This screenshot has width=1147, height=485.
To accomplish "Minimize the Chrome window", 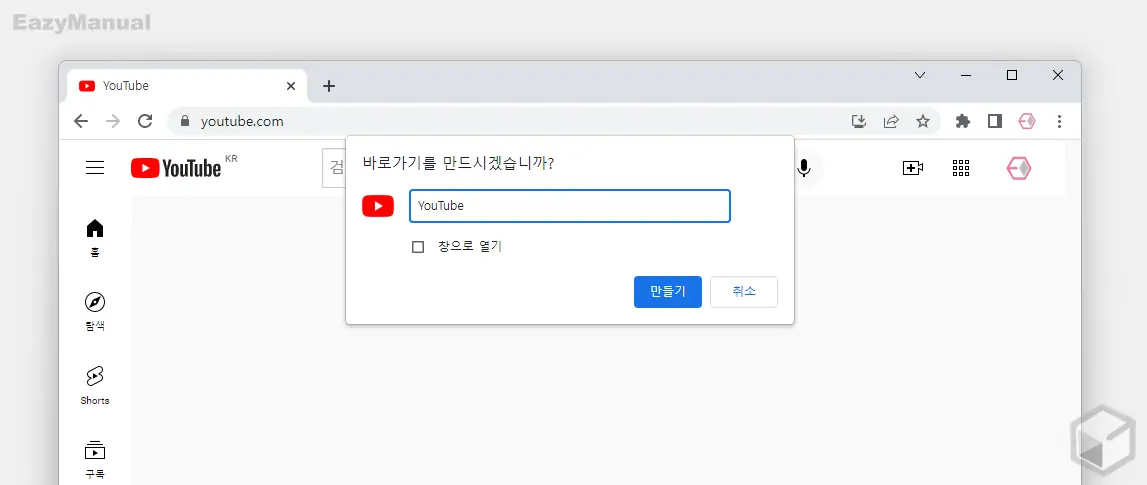I will pyautogui.click(x=966, y=75).
